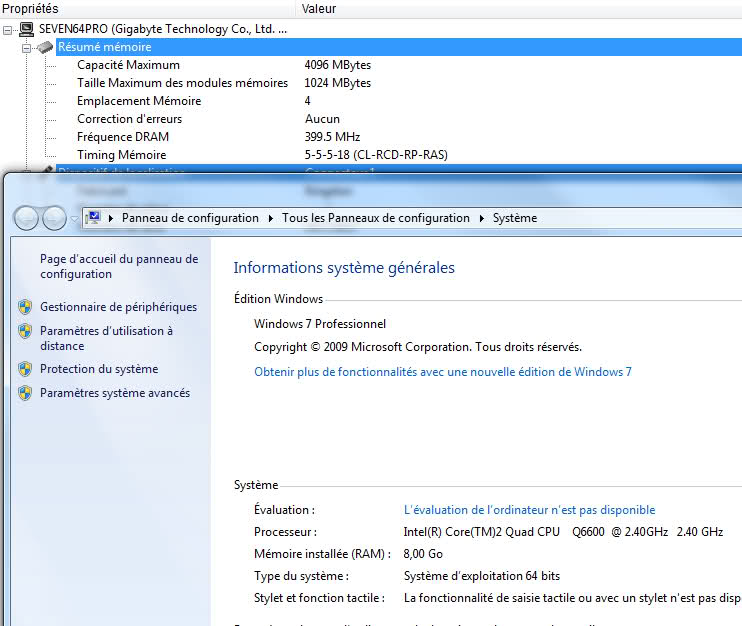Viewport: 742px width, 626px height.
Task: Click shield icon beside Paramètres d'utilisation à distance
Action: (x=25, y=331)
